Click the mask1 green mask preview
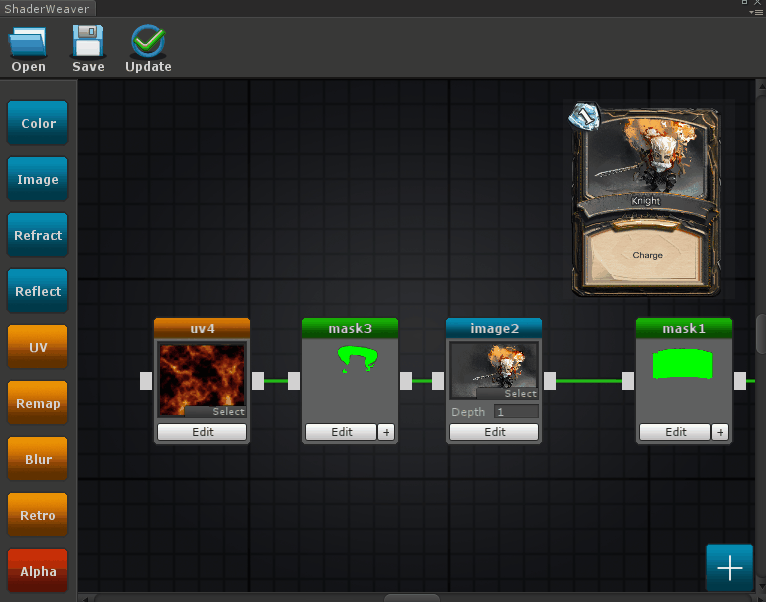Screen dimensions: 766x602 (682, 364)
